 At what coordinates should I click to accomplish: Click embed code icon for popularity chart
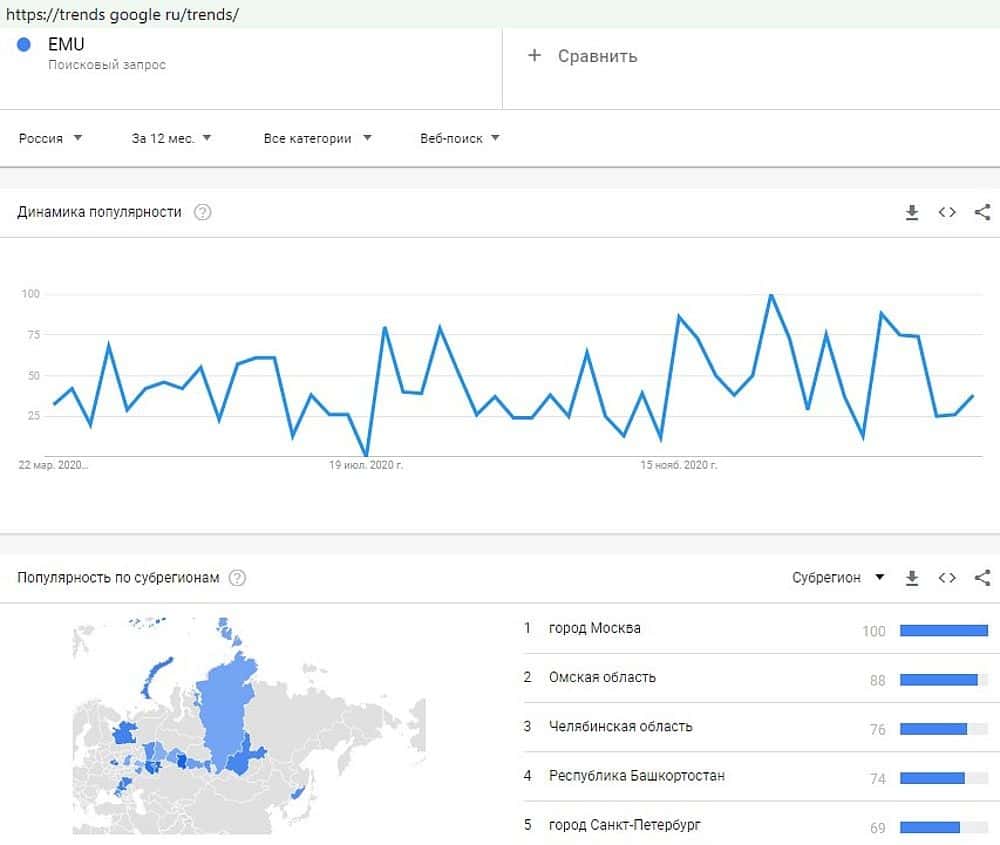click(947, 212)
